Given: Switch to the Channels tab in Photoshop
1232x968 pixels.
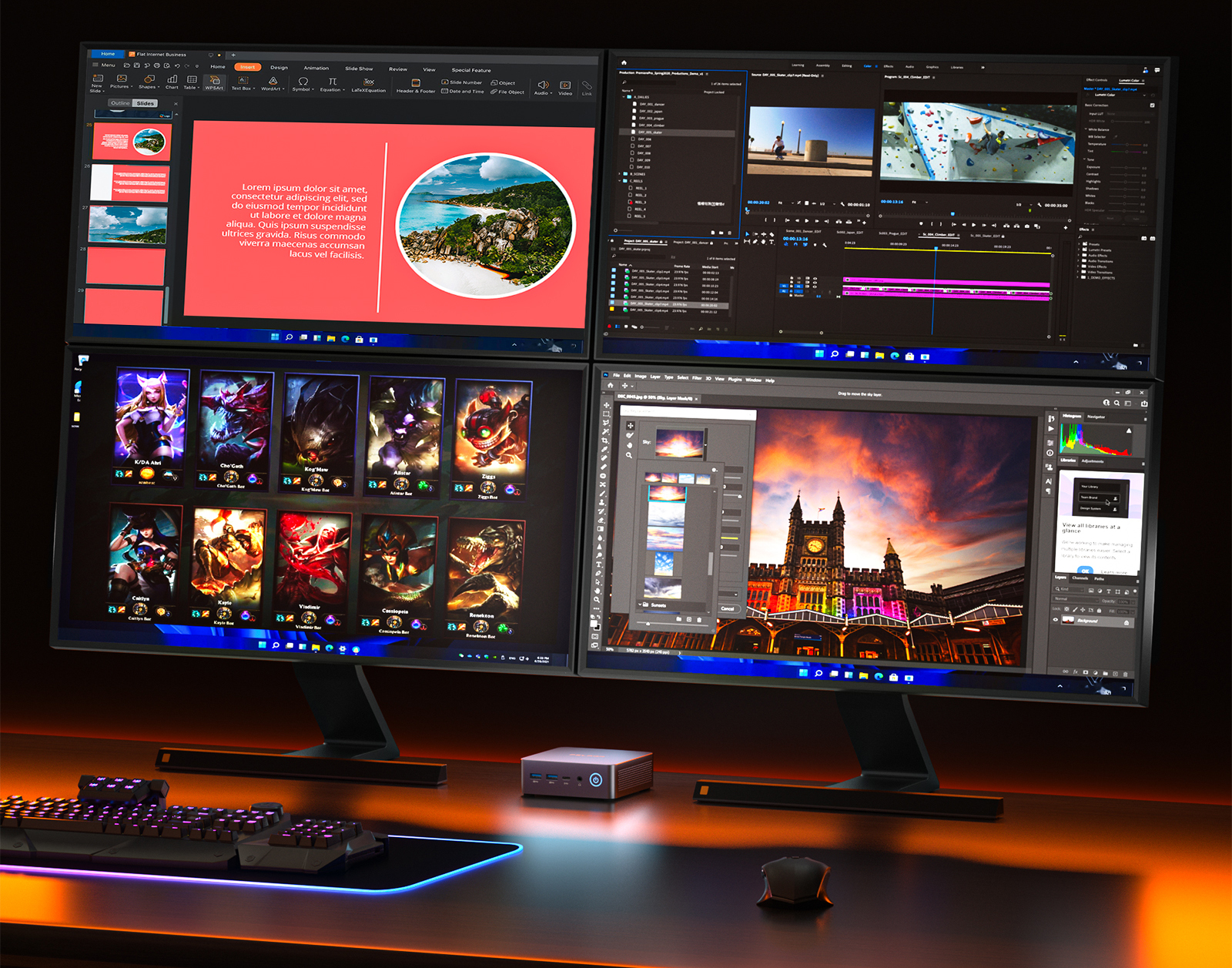Looking at the screenshot, I should pyautogui.click(x=1080, y=578).
